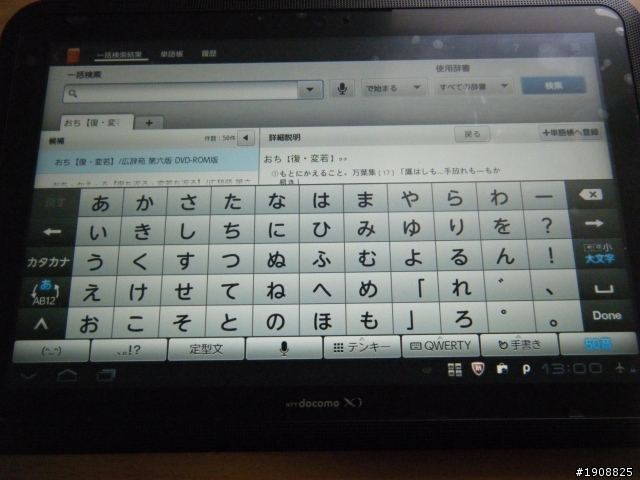
Task: Tap the た key
Action: (x=233, y=201)
